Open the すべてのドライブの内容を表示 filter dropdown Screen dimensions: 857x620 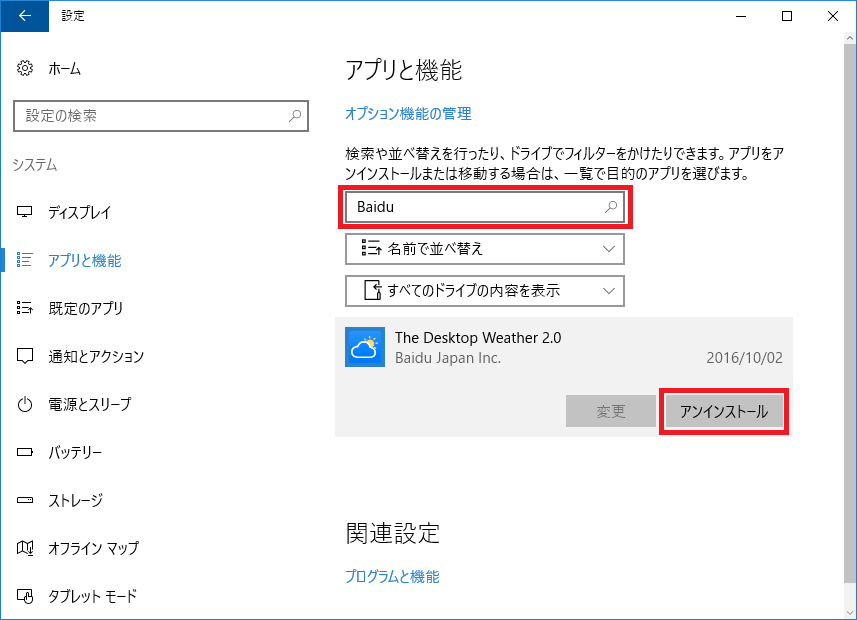(x=485, y=291)
